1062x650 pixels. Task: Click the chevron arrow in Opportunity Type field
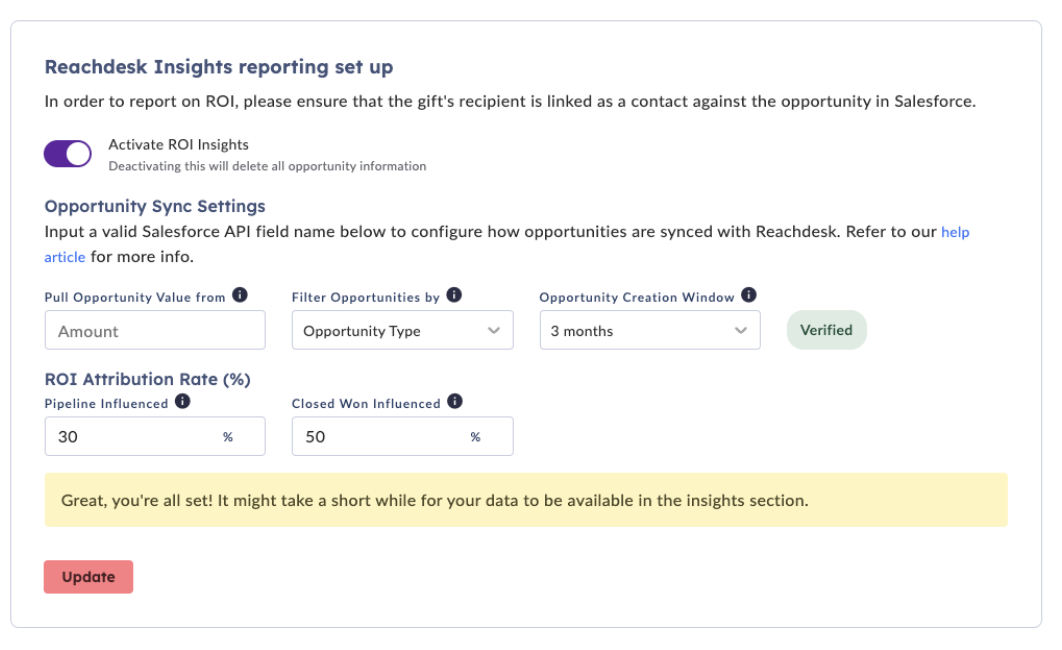[x=494, y=331]
